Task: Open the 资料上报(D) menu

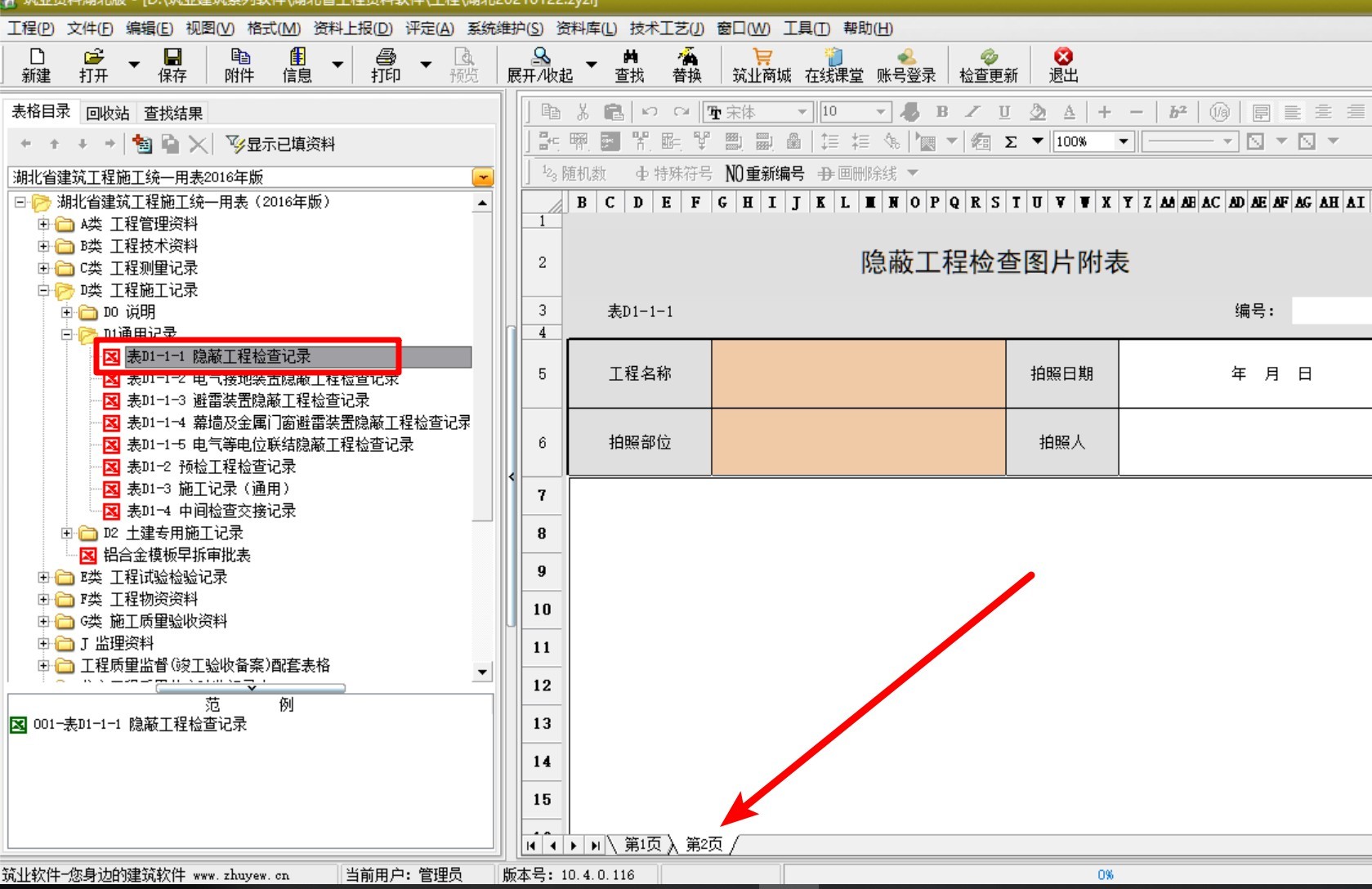Action: click(353, 29)
